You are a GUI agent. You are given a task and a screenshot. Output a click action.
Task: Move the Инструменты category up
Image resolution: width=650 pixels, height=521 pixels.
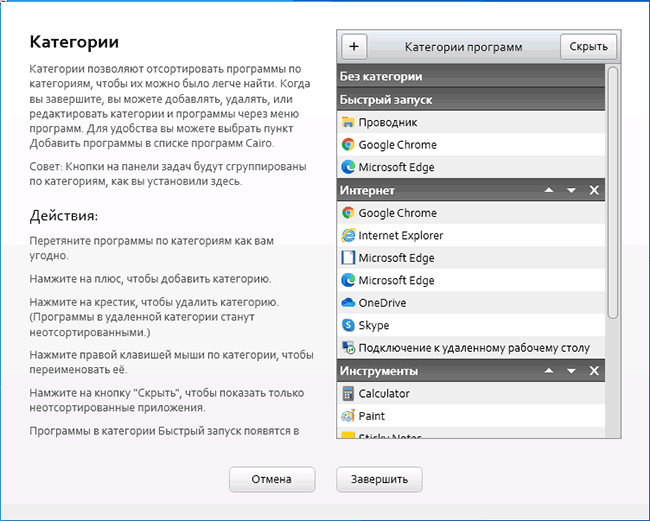coord(549,370)
